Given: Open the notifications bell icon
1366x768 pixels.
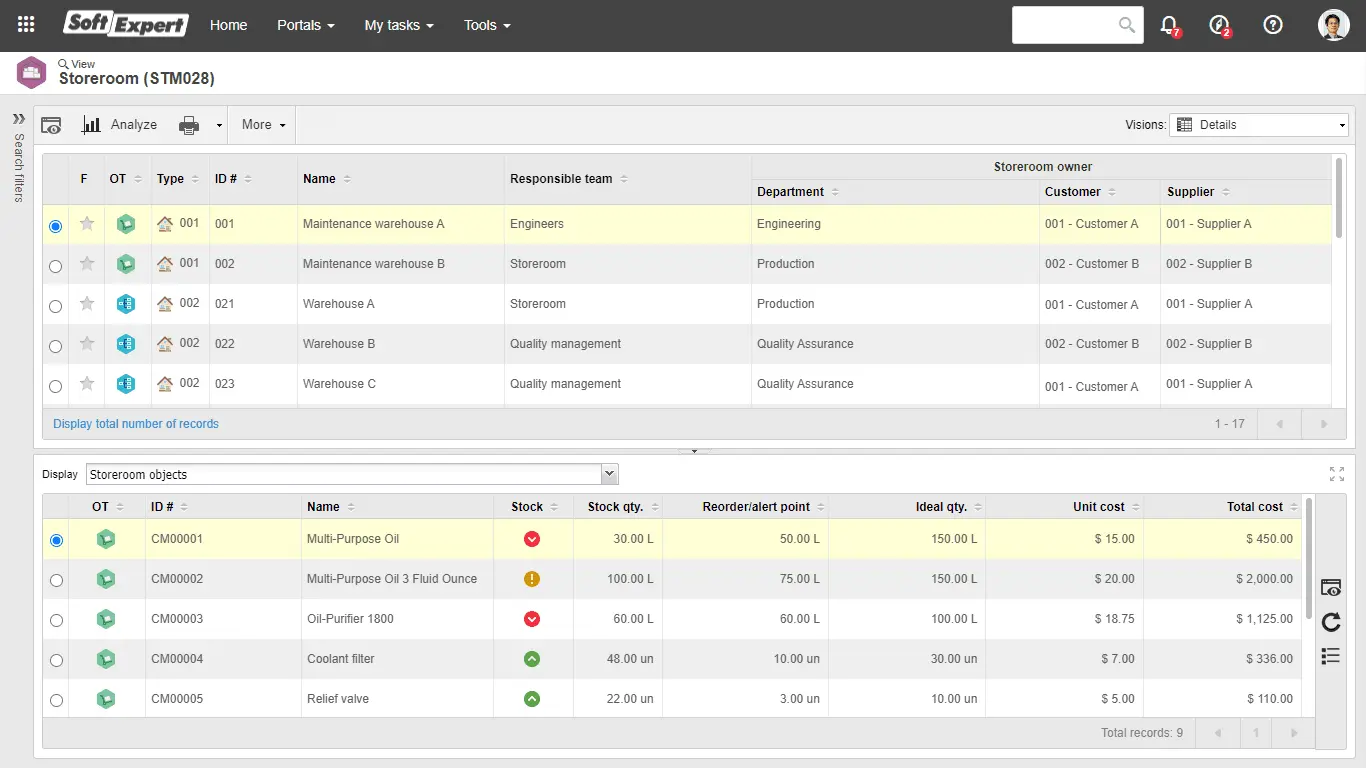Looking at the screenshot, I should click(1168, 25).
